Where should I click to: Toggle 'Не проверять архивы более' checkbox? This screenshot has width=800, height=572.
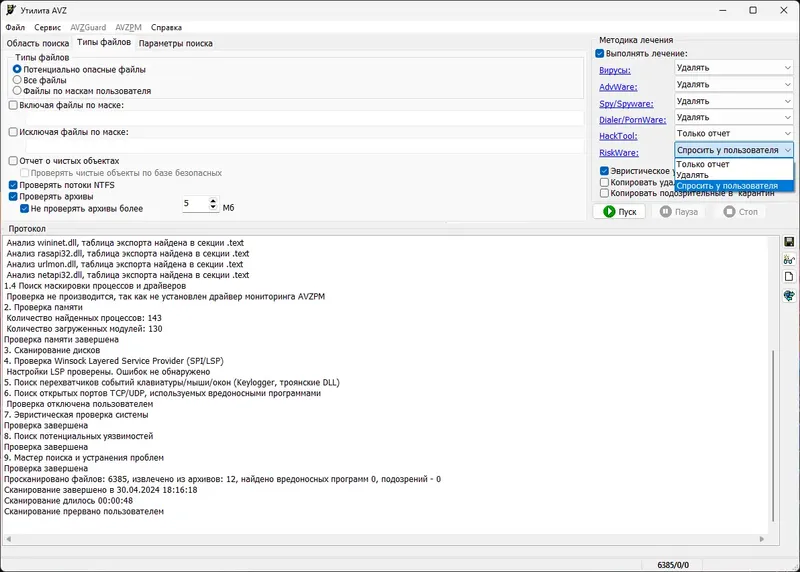24,208
